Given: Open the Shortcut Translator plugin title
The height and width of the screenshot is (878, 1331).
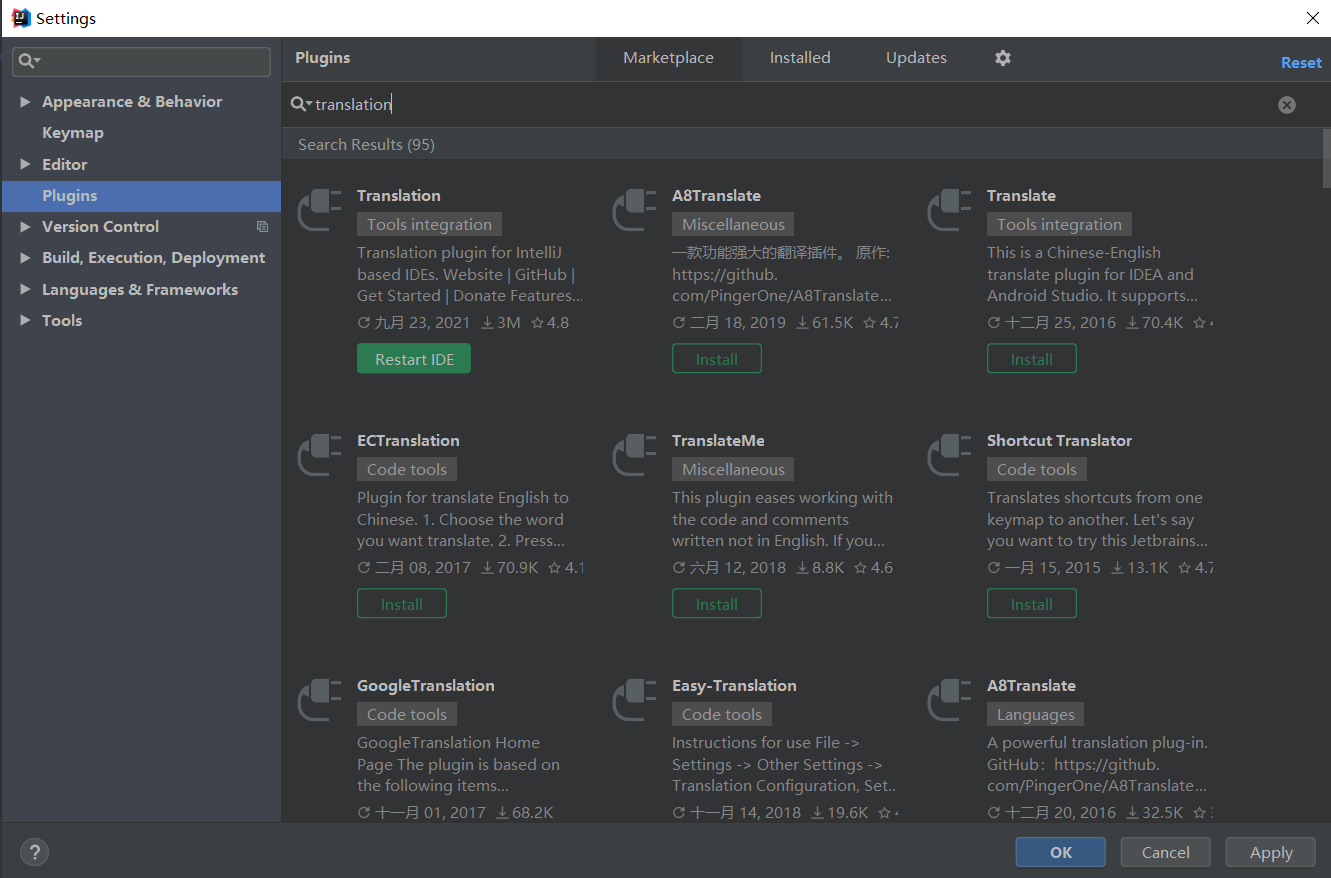Looking at the screenshot, I should click(x=1059, y=441).
